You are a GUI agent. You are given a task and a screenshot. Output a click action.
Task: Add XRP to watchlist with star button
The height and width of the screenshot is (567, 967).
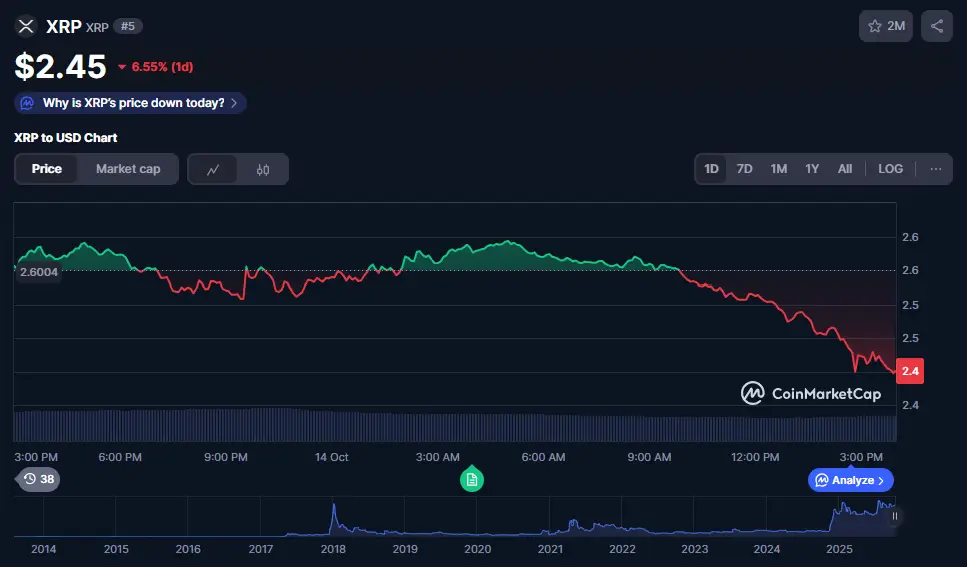(x=886, y=26)
